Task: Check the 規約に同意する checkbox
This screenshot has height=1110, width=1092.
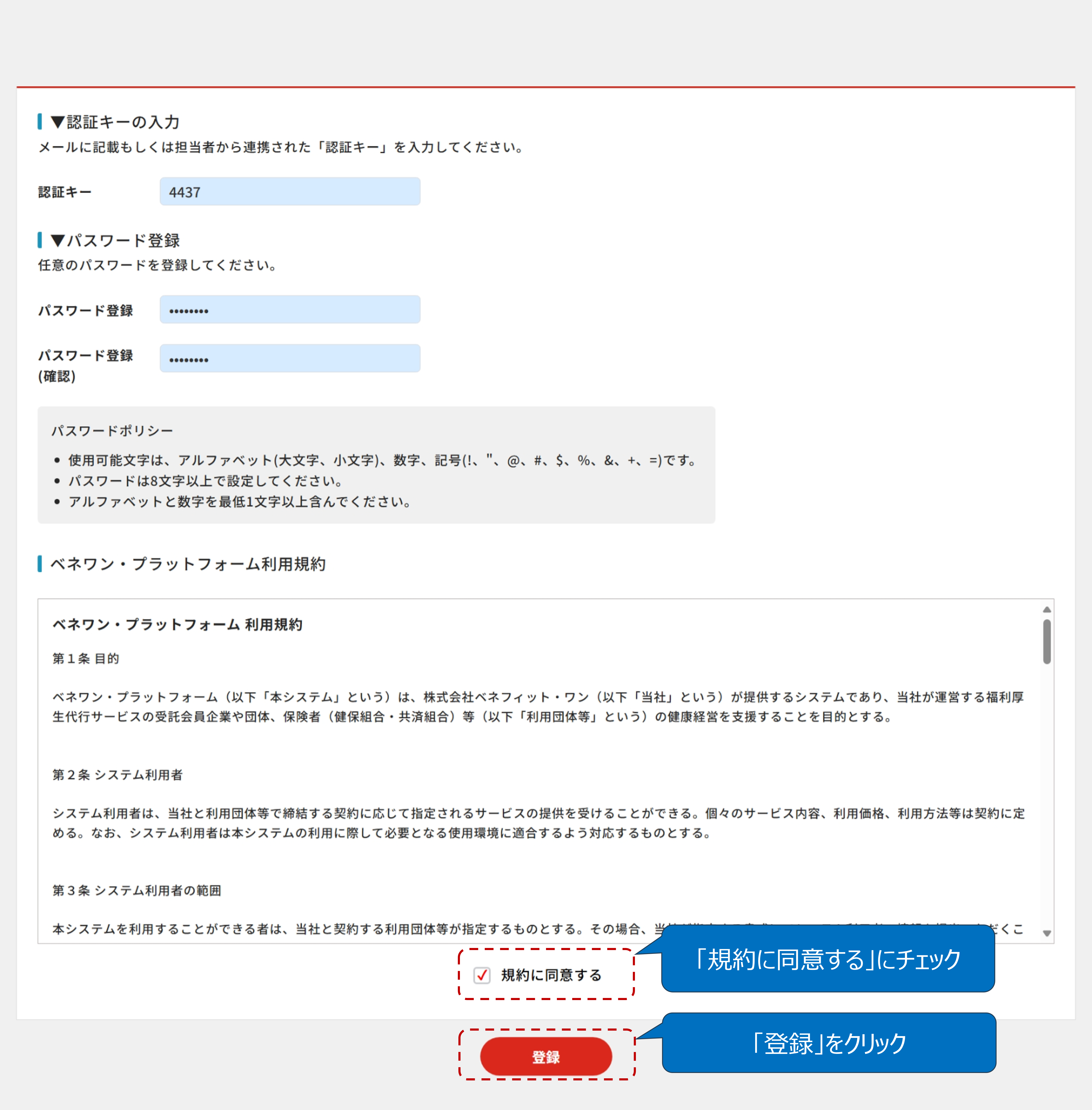Action: coord(482,975)
